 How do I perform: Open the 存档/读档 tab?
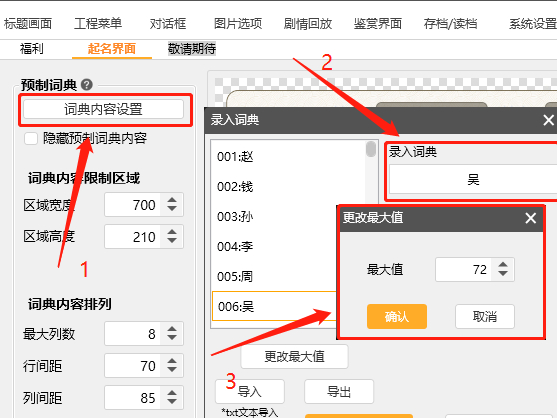click(x=450, y=24)
